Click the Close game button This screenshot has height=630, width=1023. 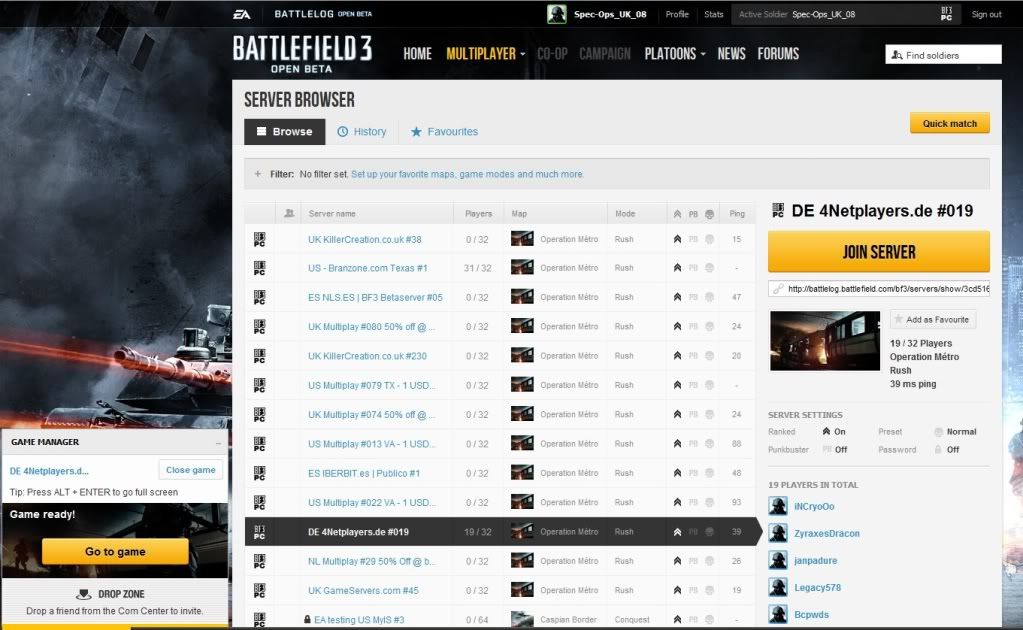click(191, 470)
